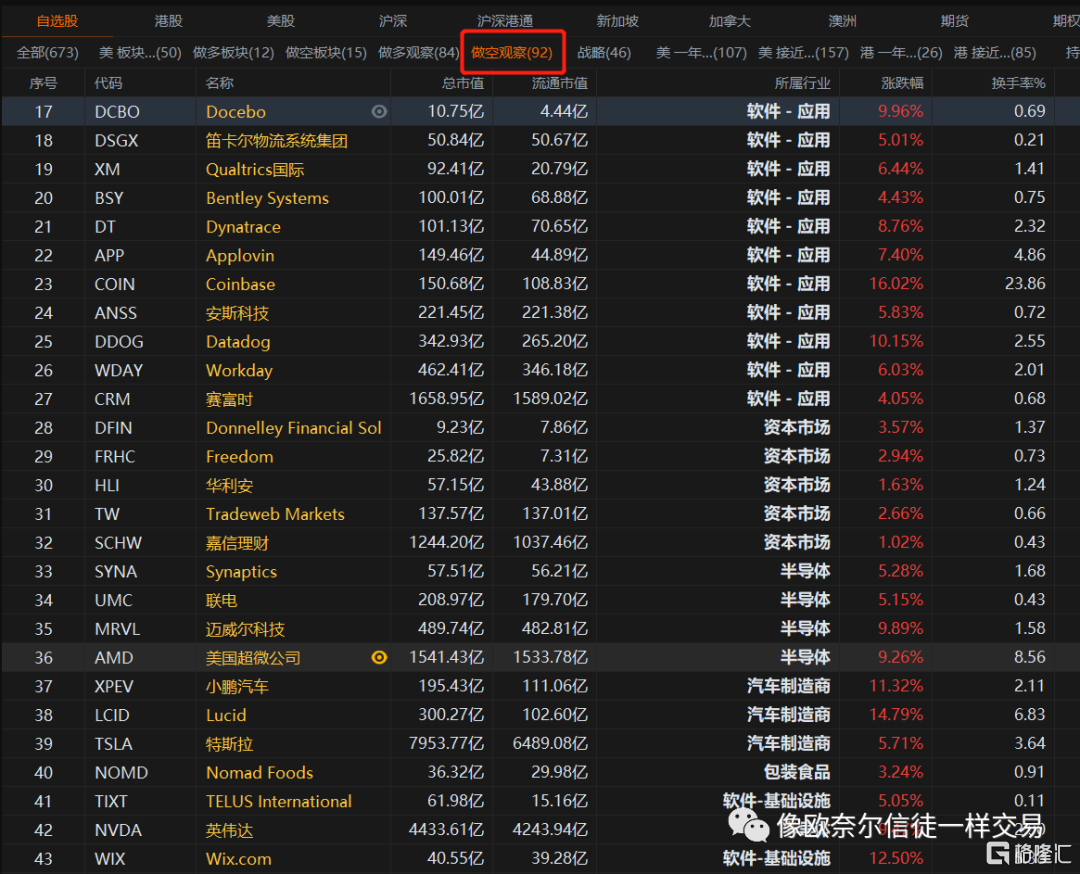
Task: Switch to the 自选股 tab
Action: (x=57, y=21)
